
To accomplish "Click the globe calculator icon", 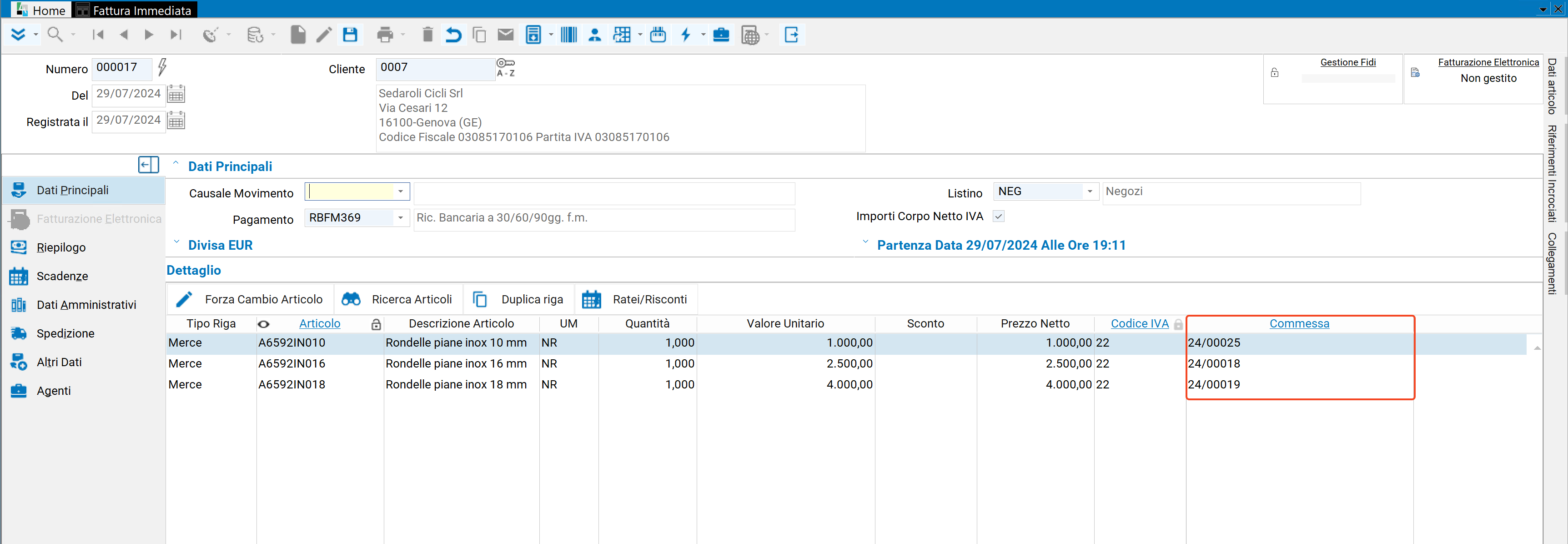I will click(x=750, y=35).
